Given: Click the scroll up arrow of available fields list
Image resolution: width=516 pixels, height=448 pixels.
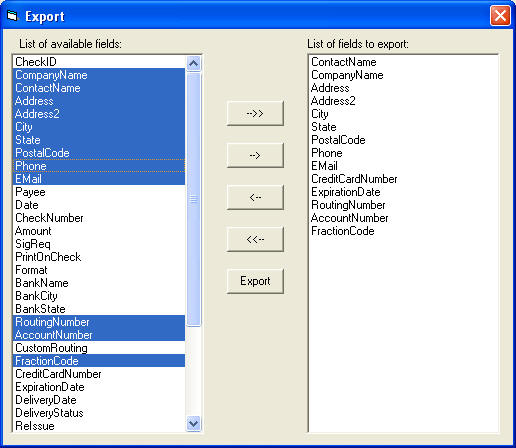Looking at the screenshot, I should point(194,63).
